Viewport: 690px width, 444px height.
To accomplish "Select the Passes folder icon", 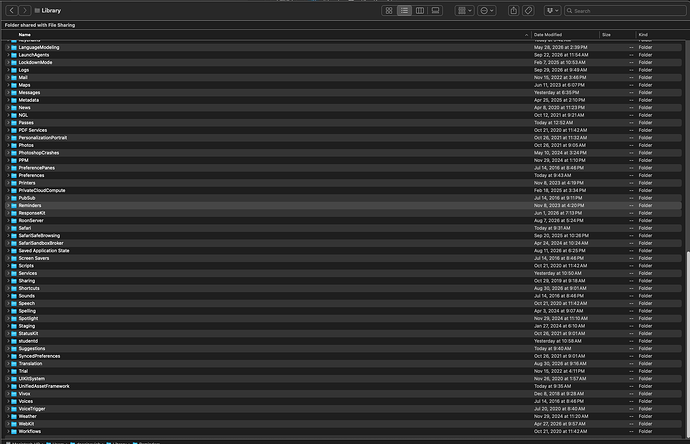I will tap(14, 122).
